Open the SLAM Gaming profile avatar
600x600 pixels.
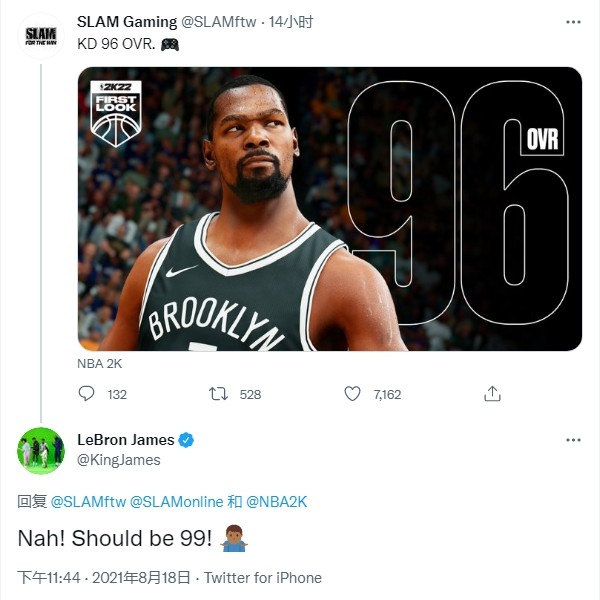(40, 35)
